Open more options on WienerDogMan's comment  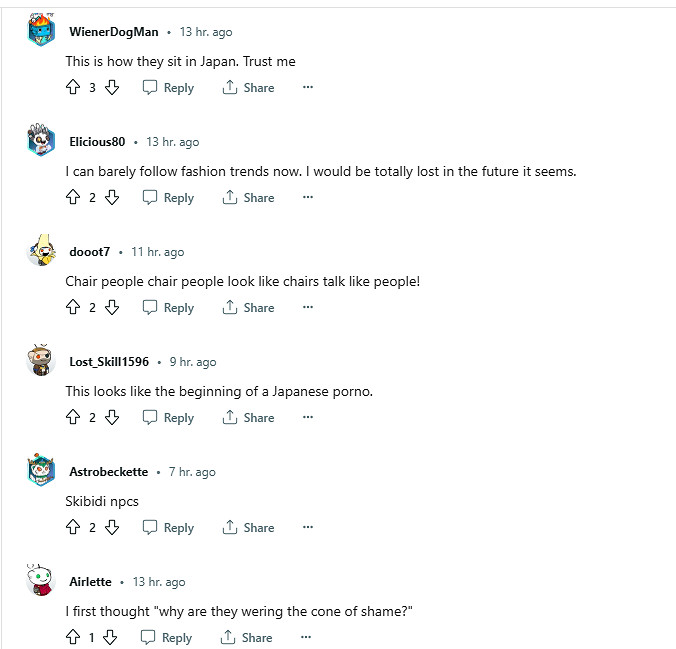click(308, 88)
